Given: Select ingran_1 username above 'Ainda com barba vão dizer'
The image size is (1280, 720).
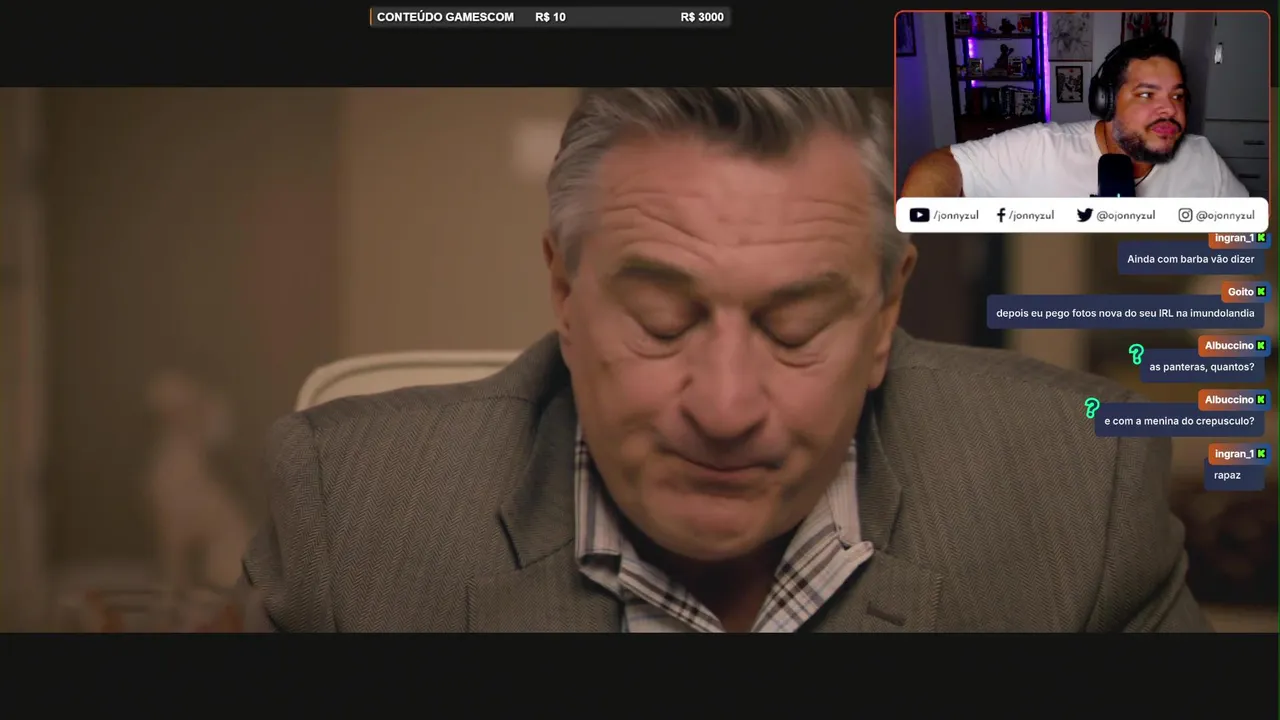Looking at the screenshot, I should [1234, 238].
